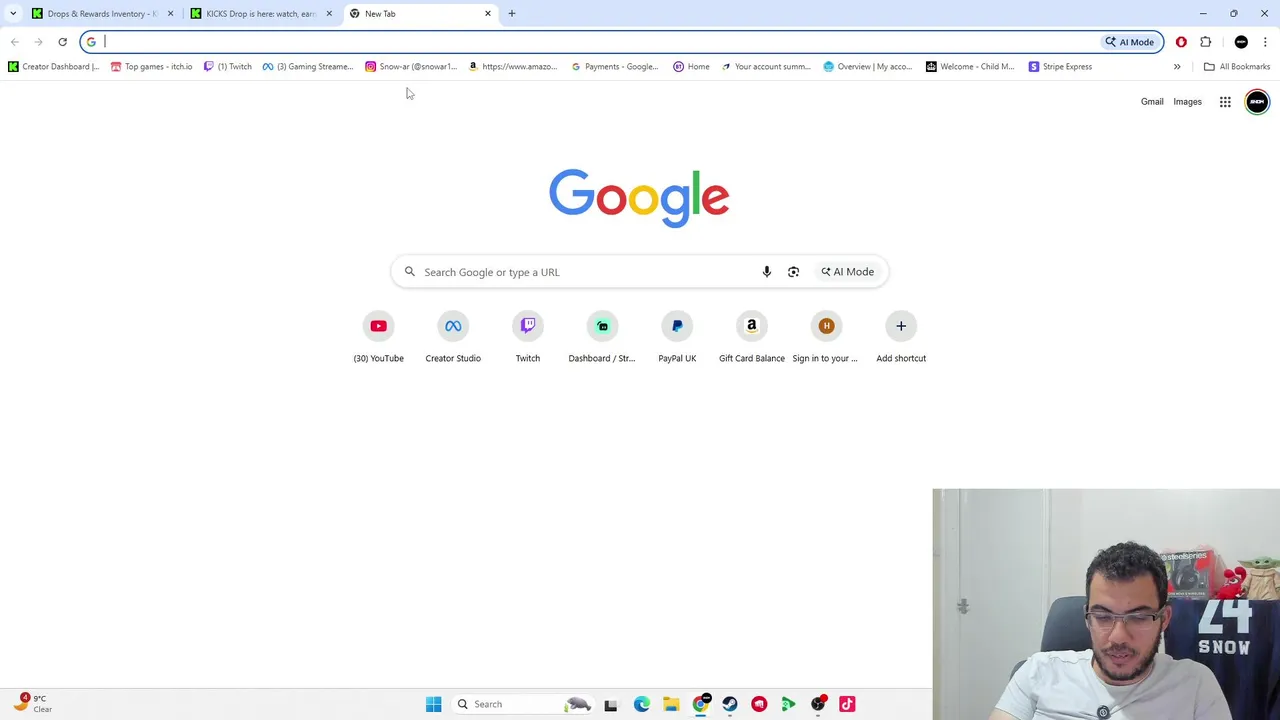Open the Gaming Streame... bookmark

tap(308, 67)
